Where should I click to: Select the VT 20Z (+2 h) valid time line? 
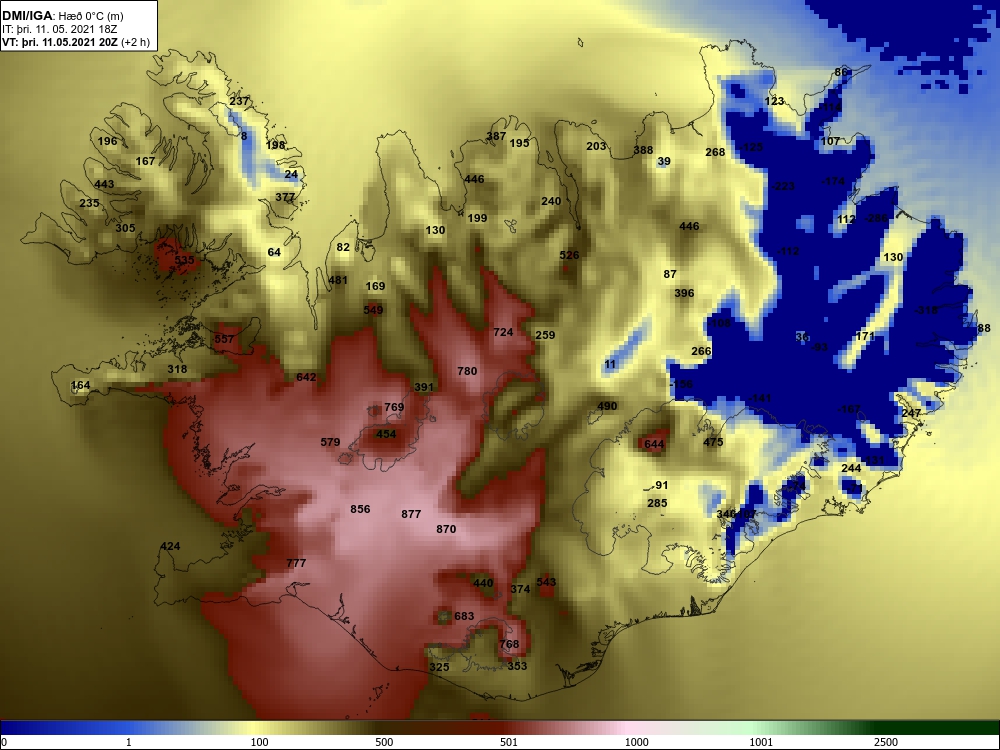[76, 42]
